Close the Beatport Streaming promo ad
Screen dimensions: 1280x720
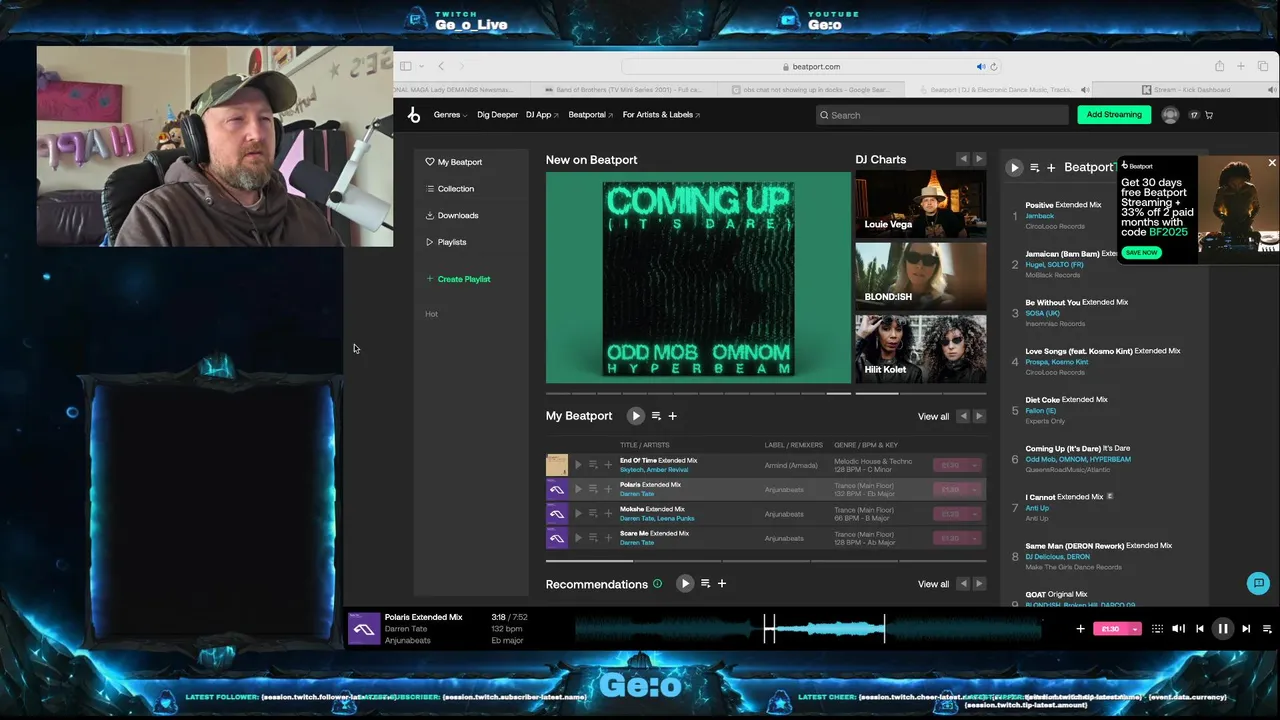click(1272, 163)
